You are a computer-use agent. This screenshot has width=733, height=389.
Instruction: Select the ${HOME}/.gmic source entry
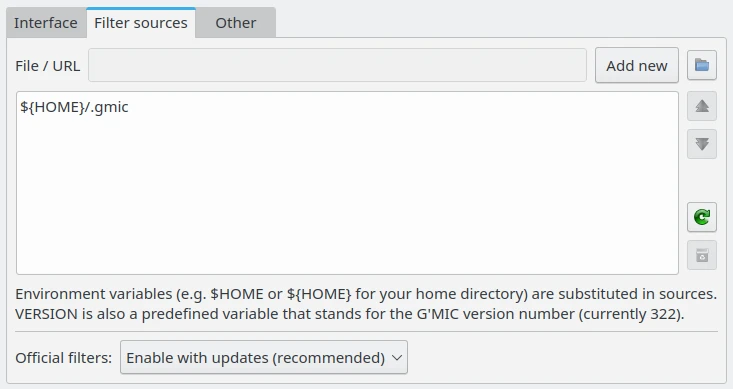[74, 107]
